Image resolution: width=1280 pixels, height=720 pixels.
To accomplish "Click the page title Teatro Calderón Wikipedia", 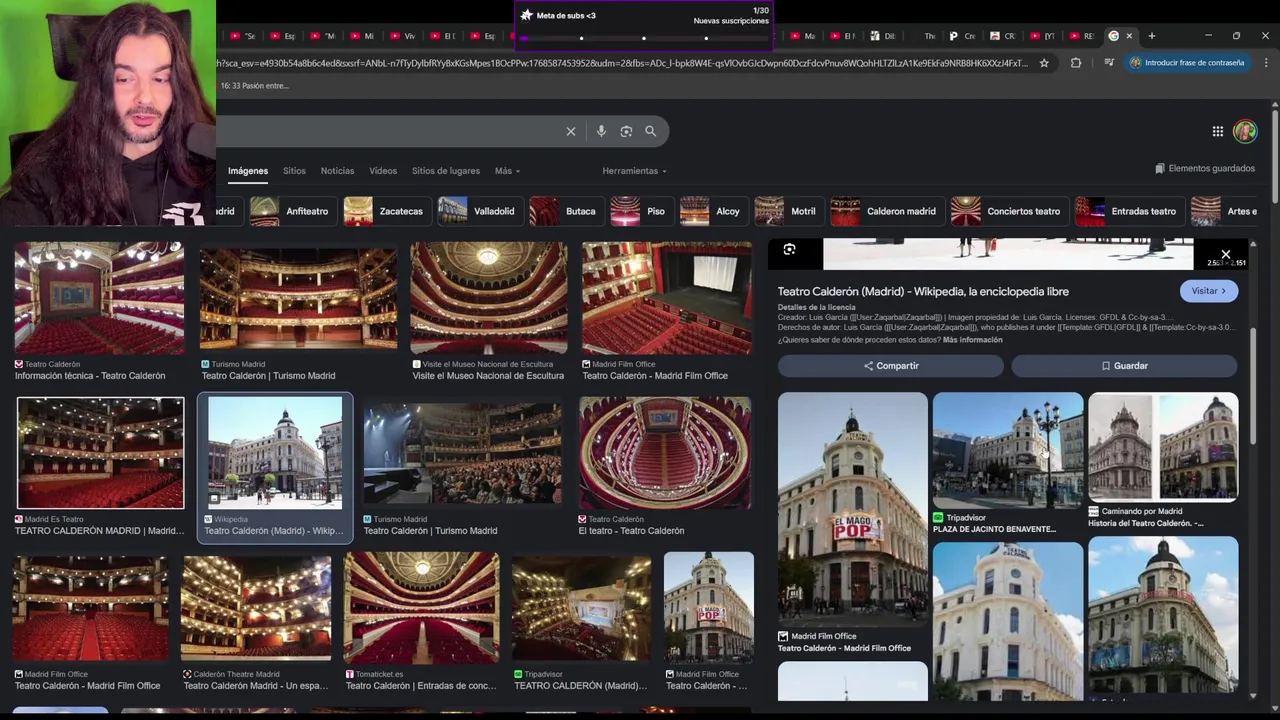I will coord(923,291).
